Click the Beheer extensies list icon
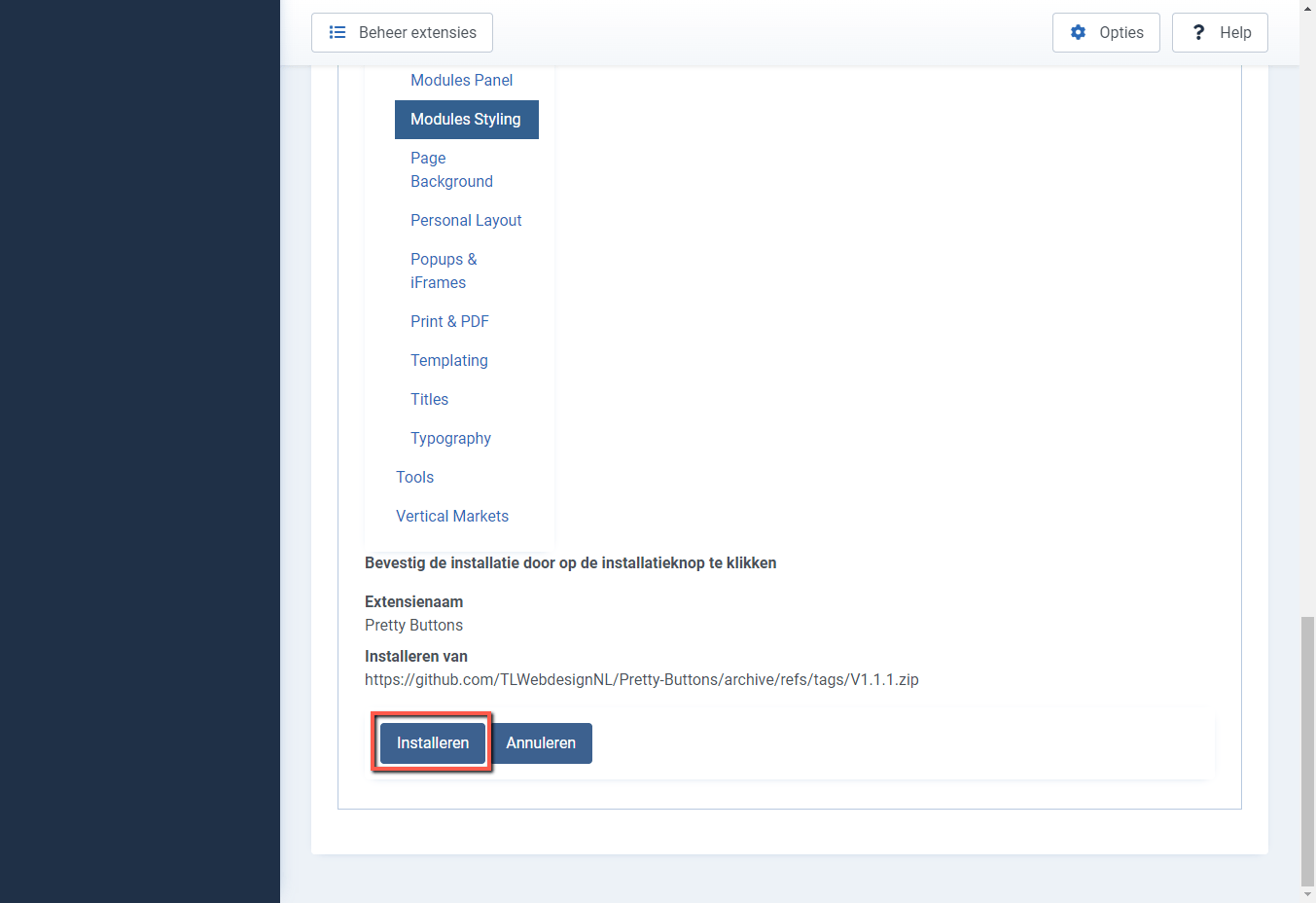 (x=338, y=32)
